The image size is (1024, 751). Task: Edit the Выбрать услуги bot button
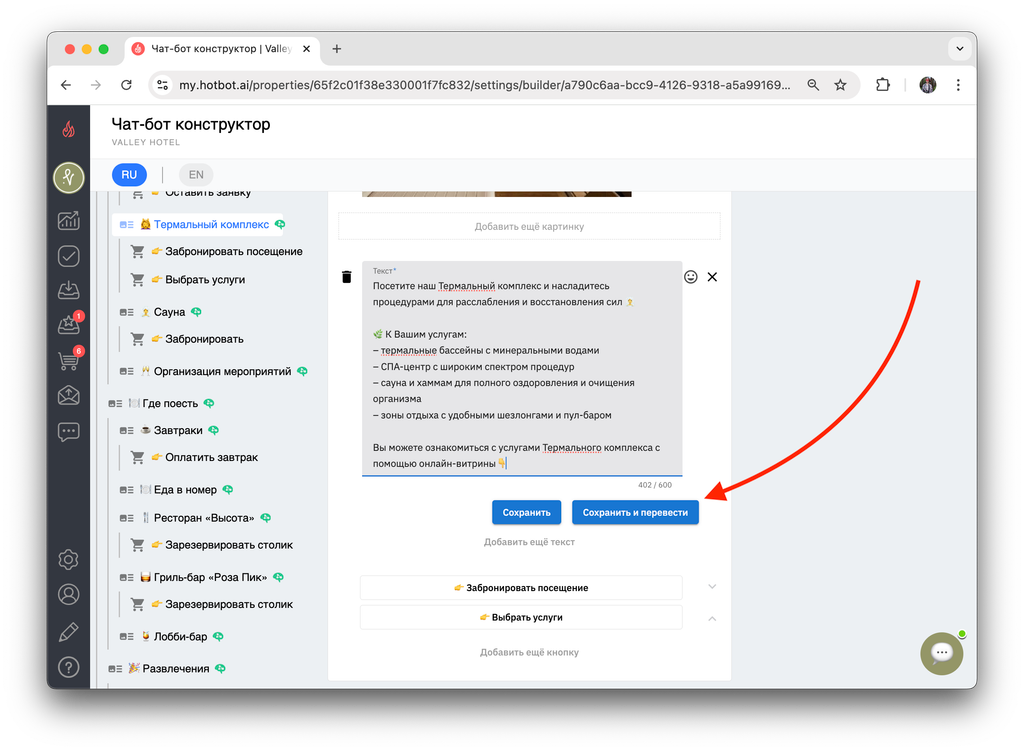click(x=521, y=617)
